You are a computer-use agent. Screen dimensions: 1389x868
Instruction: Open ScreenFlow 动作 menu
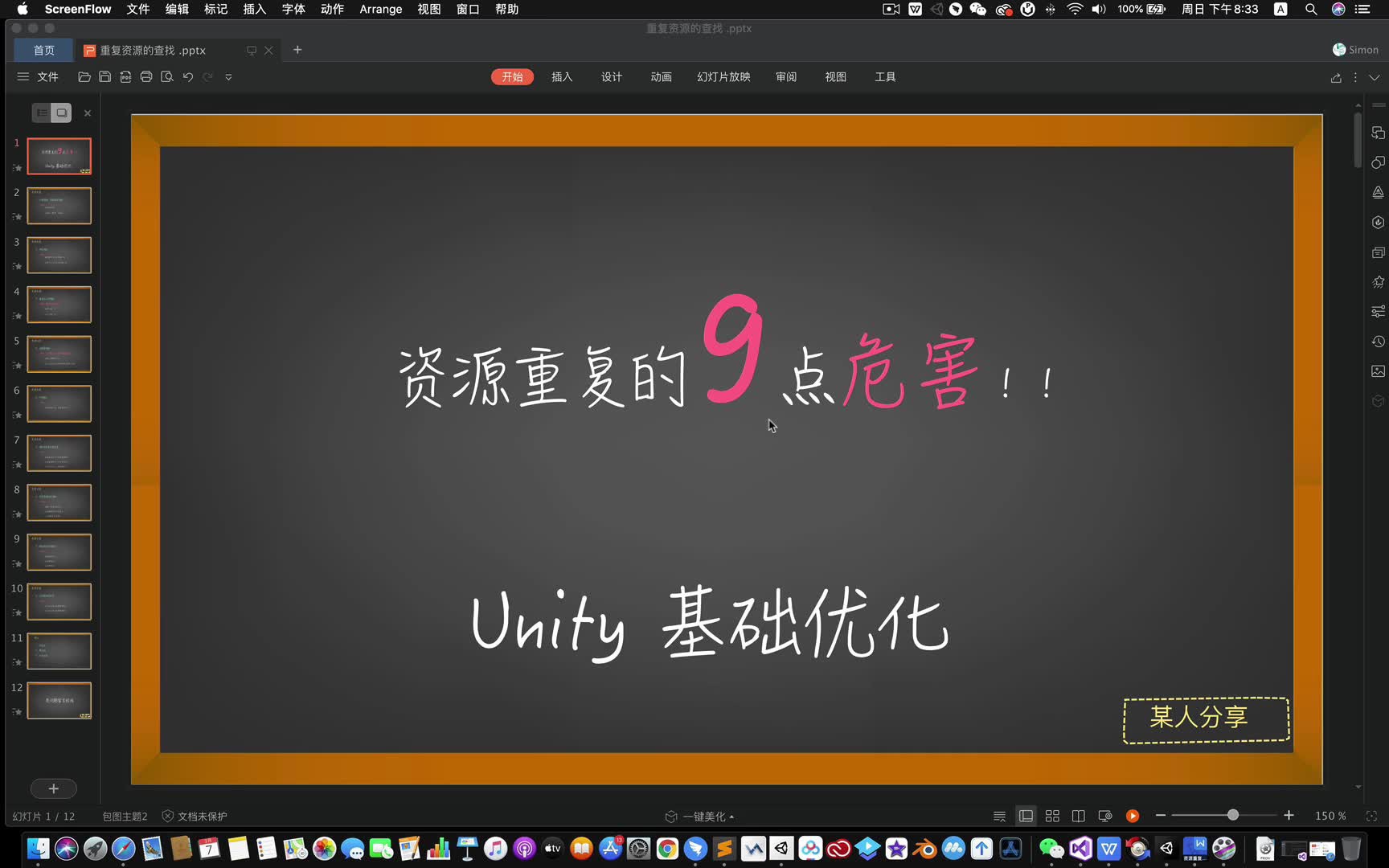(x=332, y=10)
